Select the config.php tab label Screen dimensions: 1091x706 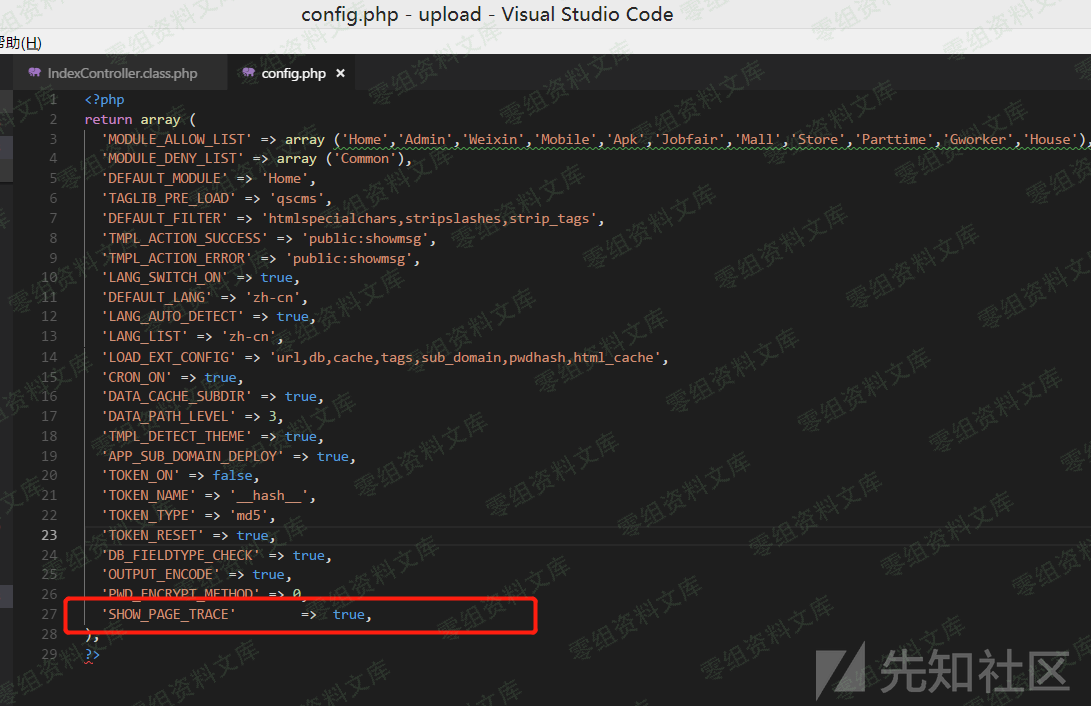293,73
